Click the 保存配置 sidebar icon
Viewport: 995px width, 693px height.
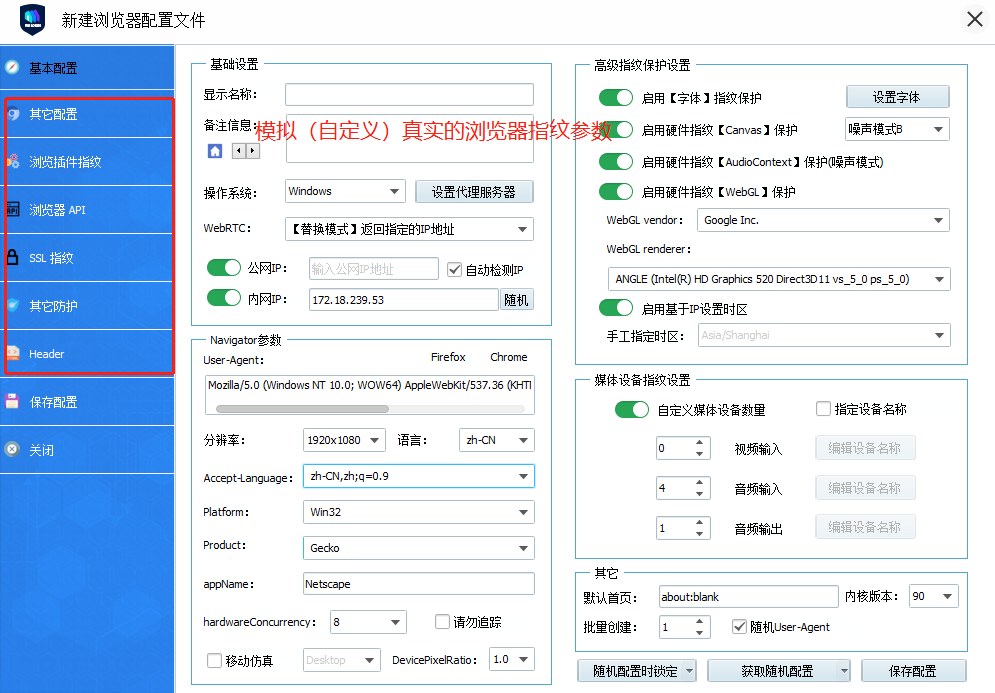pos(14,400)
